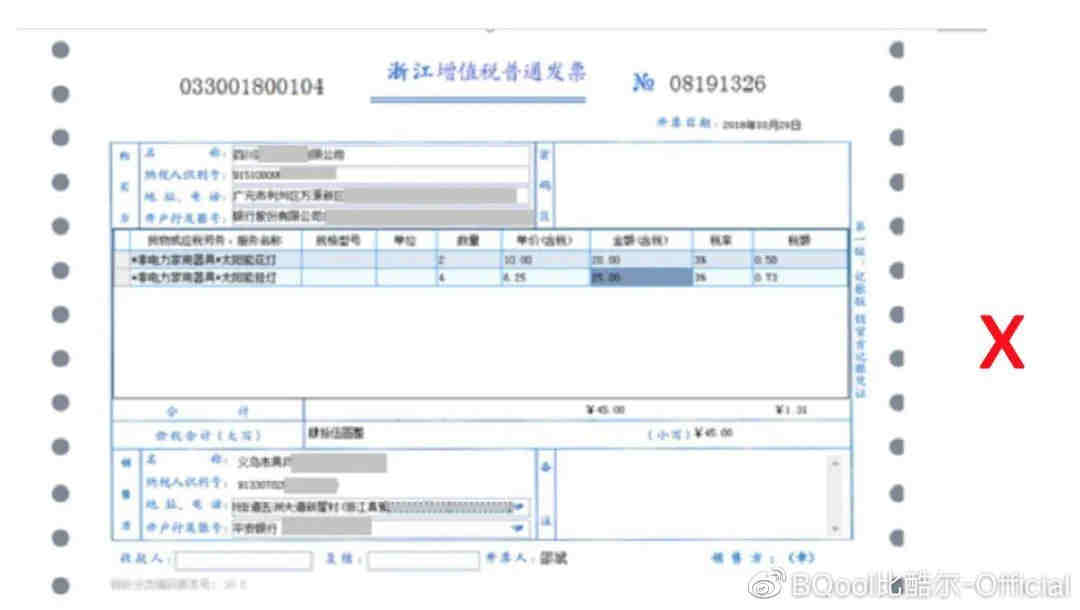The image size is (1080, 610).
Task: Click the buyer taxpayer ID input field
Action: click(x=381, y=175)
